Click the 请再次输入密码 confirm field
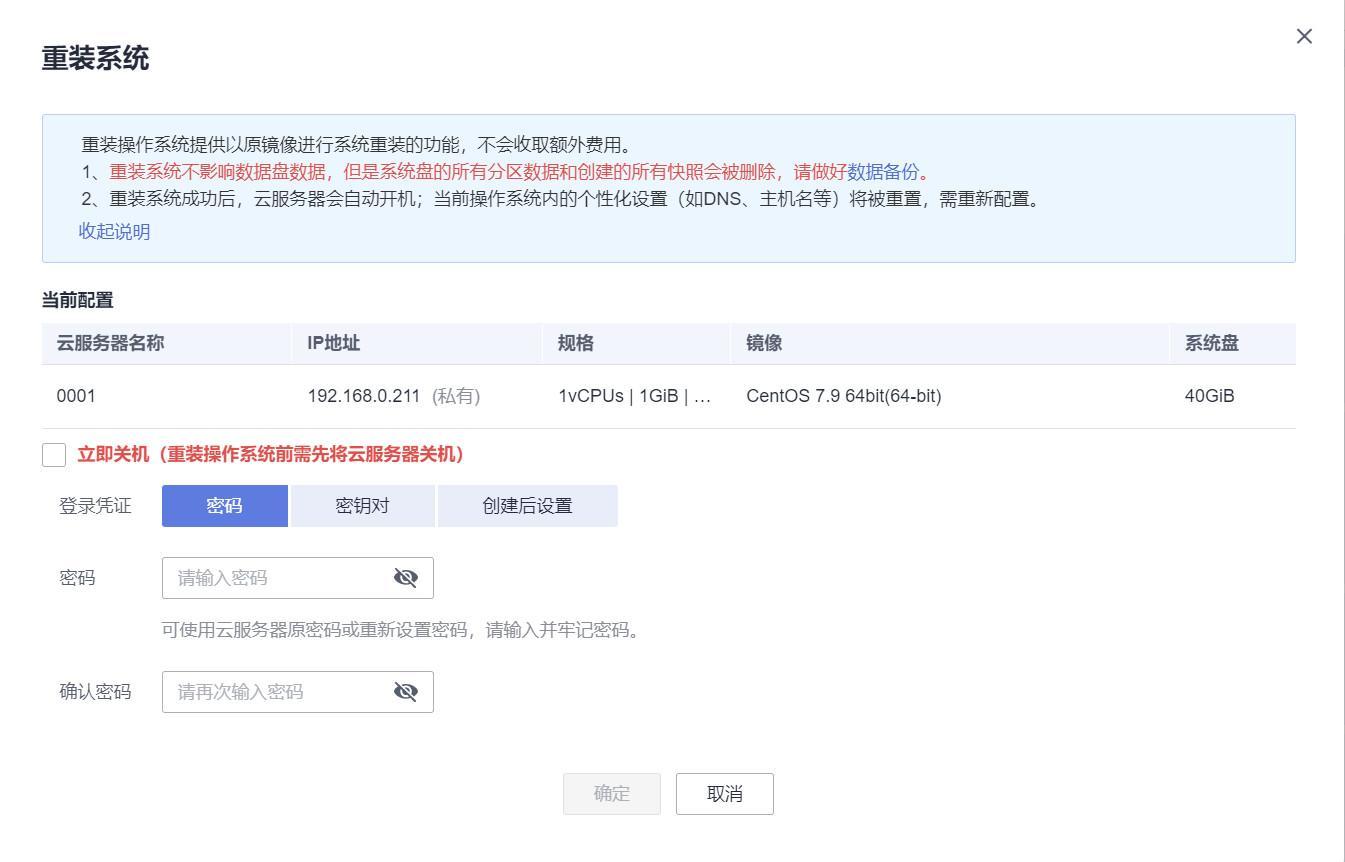Screen dimensions: 1345x862 click(x=275, y=692)
